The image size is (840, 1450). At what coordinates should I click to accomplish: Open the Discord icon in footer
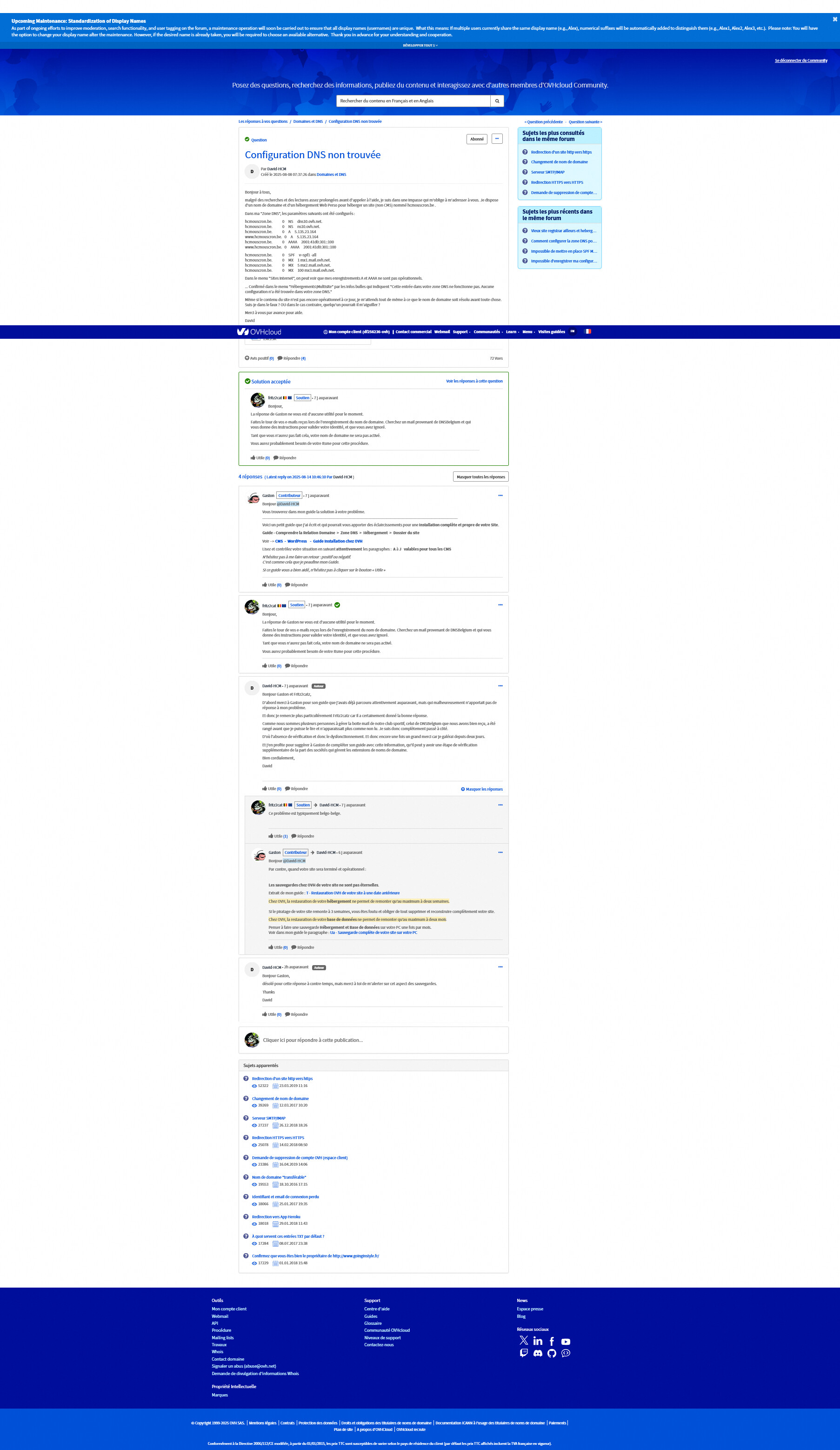tap(538, 1353)
